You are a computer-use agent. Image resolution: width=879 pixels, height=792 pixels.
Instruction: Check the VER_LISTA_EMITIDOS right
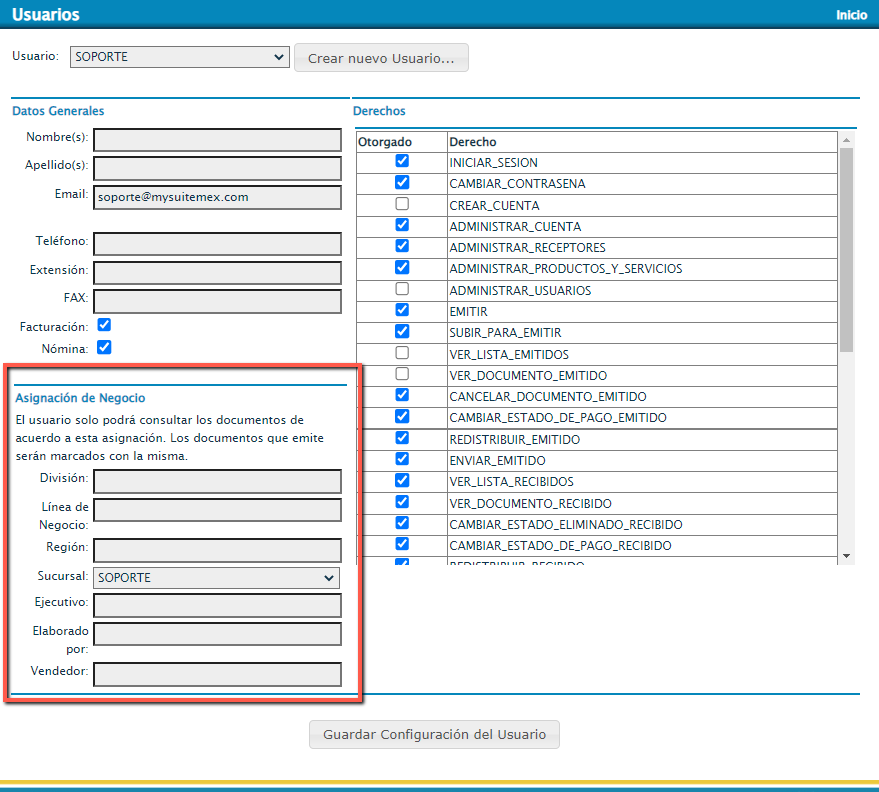tap(402, 353)
